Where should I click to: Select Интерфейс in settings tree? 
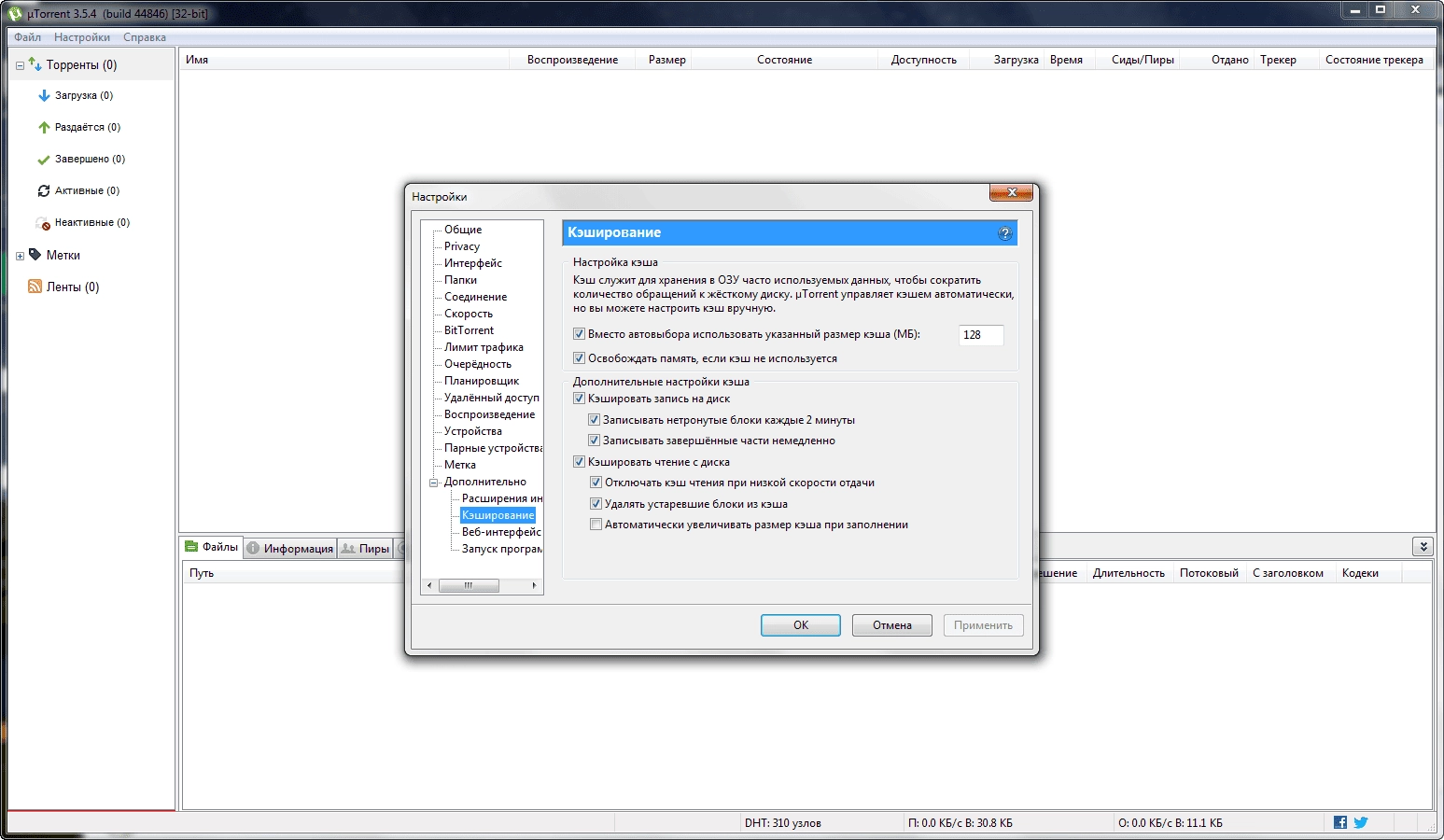(x=473, y=263)
